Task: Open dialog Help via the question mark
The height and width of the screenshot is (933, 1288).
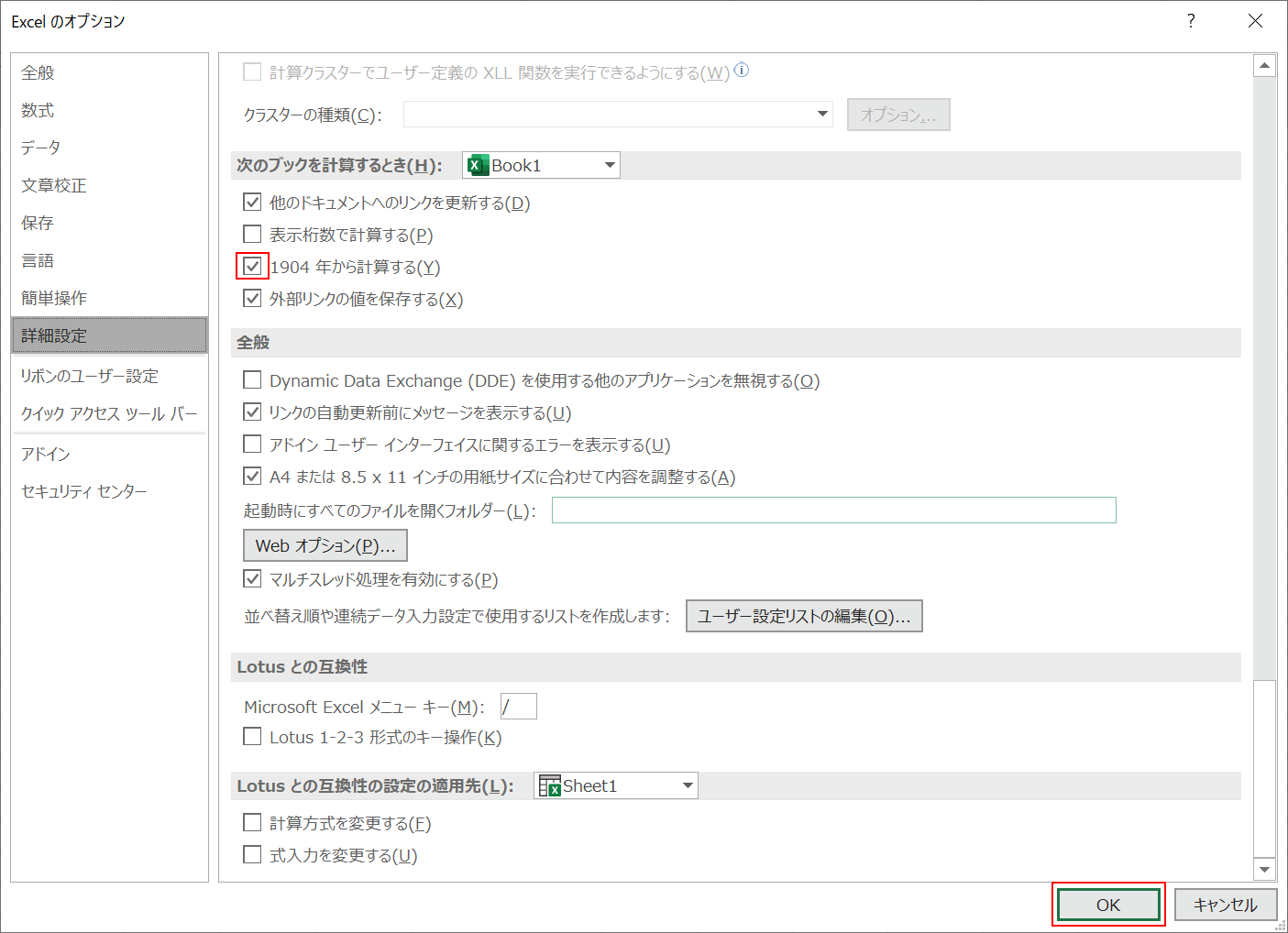Action: (1190, 20)
